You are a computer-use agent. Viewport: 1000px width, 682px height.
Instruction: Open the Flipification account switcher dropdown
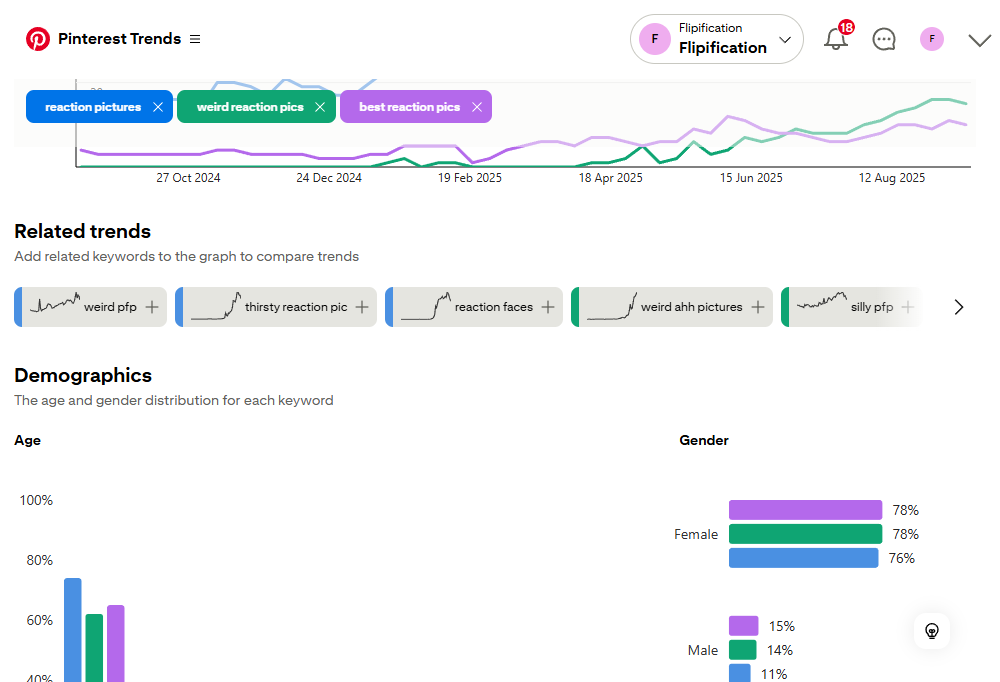[x=717, y=39]
